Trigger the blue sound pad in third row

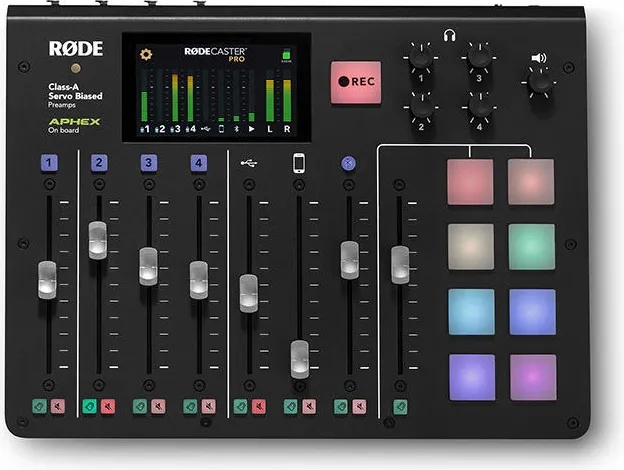(x=532, y=312)
